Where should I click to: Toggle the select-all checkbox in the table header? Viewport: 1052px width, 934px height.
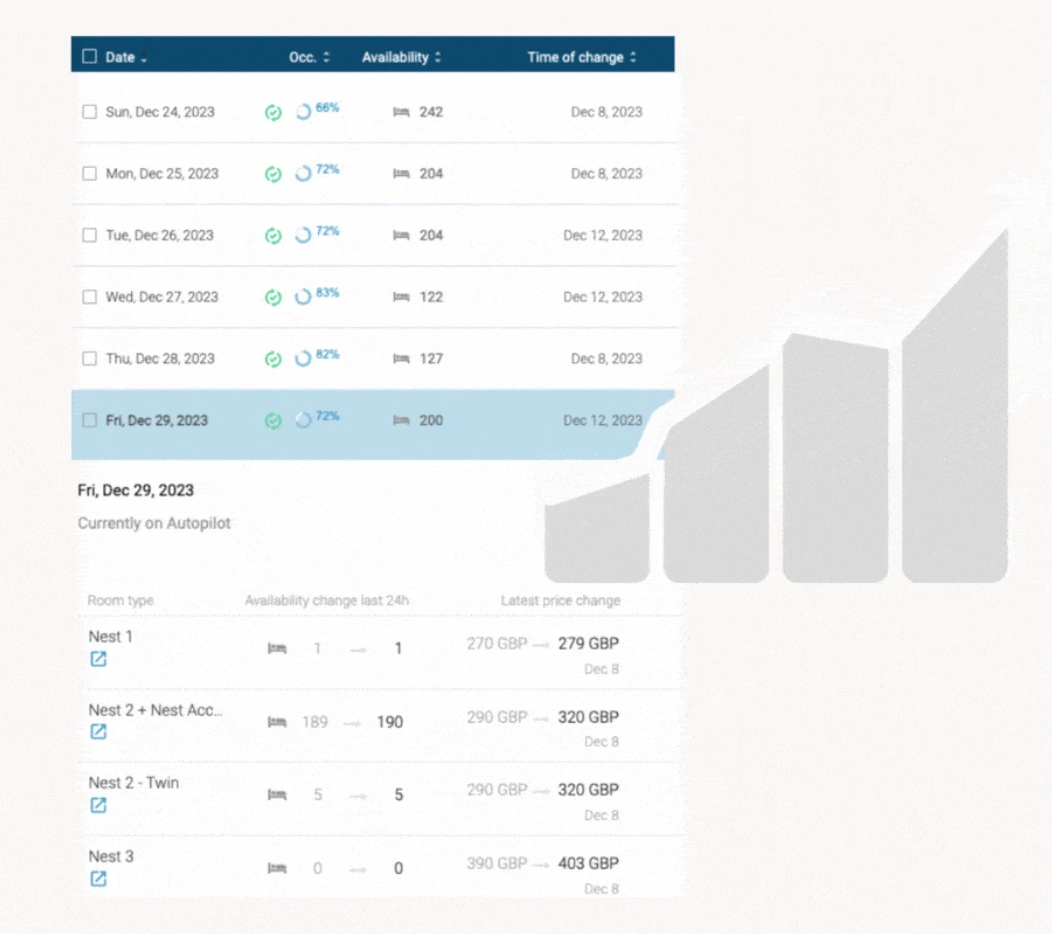(87, 56)
